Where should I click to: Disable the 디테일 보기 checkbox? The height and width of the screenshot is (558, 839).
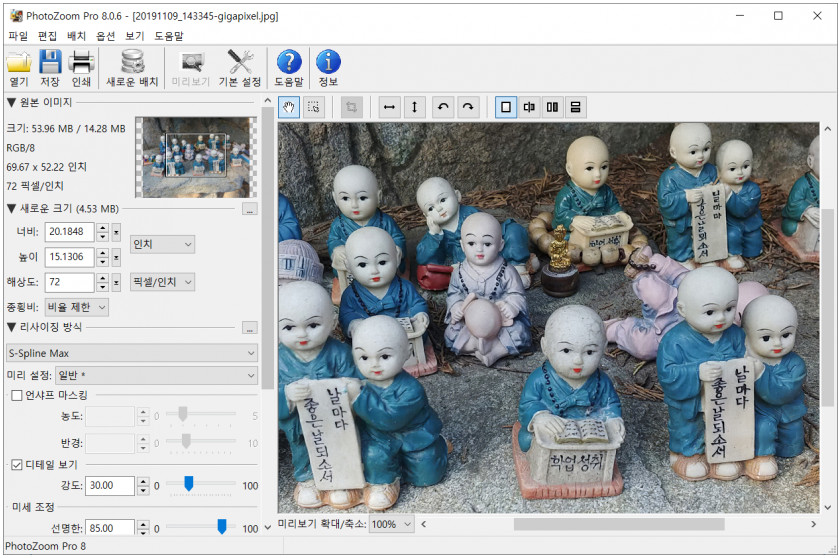(x=17, y=464)
